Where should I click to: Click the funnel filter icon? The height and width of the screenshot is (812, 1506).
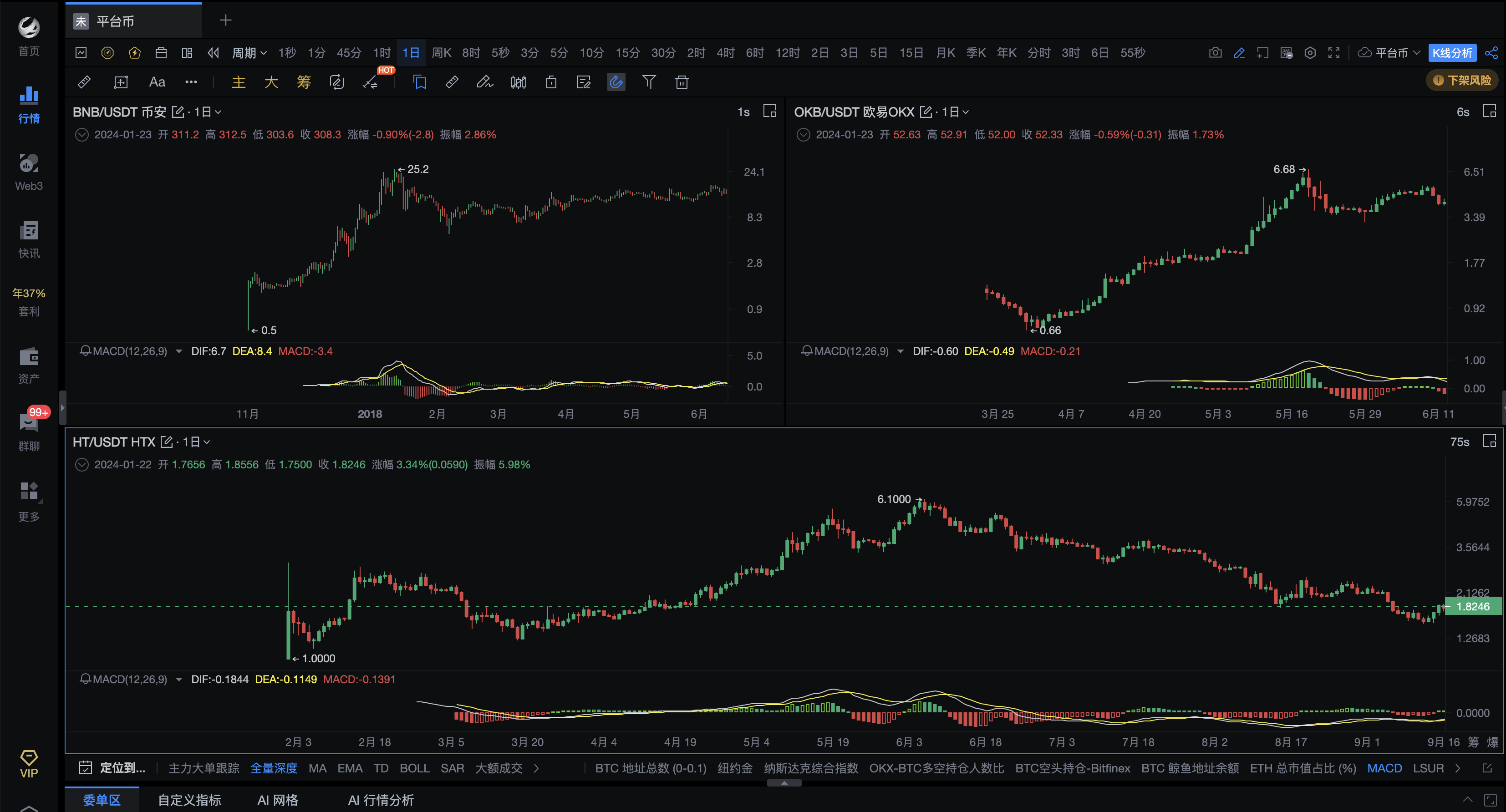(x=649, y=82)
